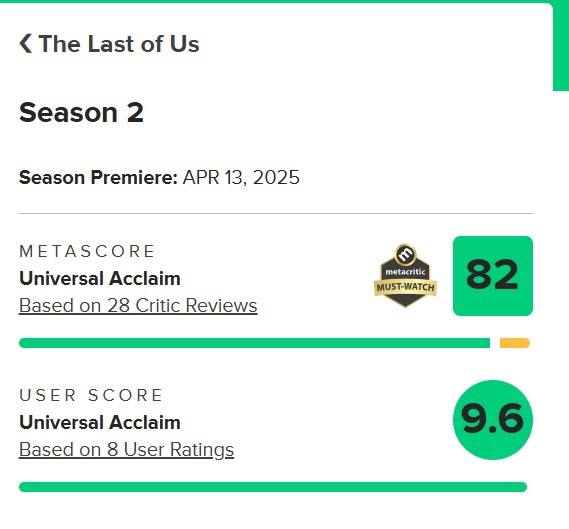Open The Last of Us show title link
Image resolution: width=569 pixels, height=529 pixels.
tap(119, 44)
